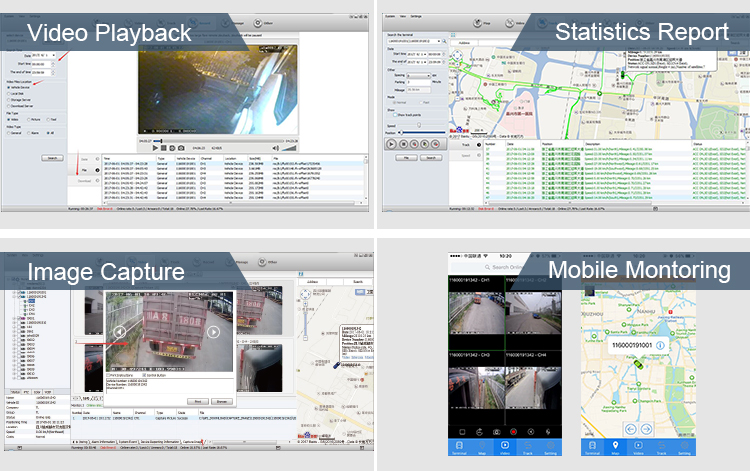
Task: Adjust the Video Playback volume wedge slider
Action: [x=289, y=148]
